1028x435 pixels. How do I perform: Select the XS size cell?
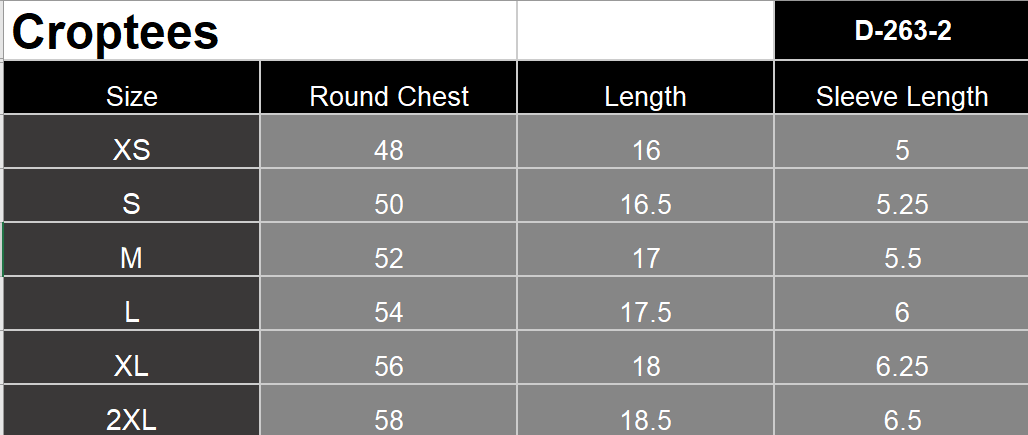[132, 150]
